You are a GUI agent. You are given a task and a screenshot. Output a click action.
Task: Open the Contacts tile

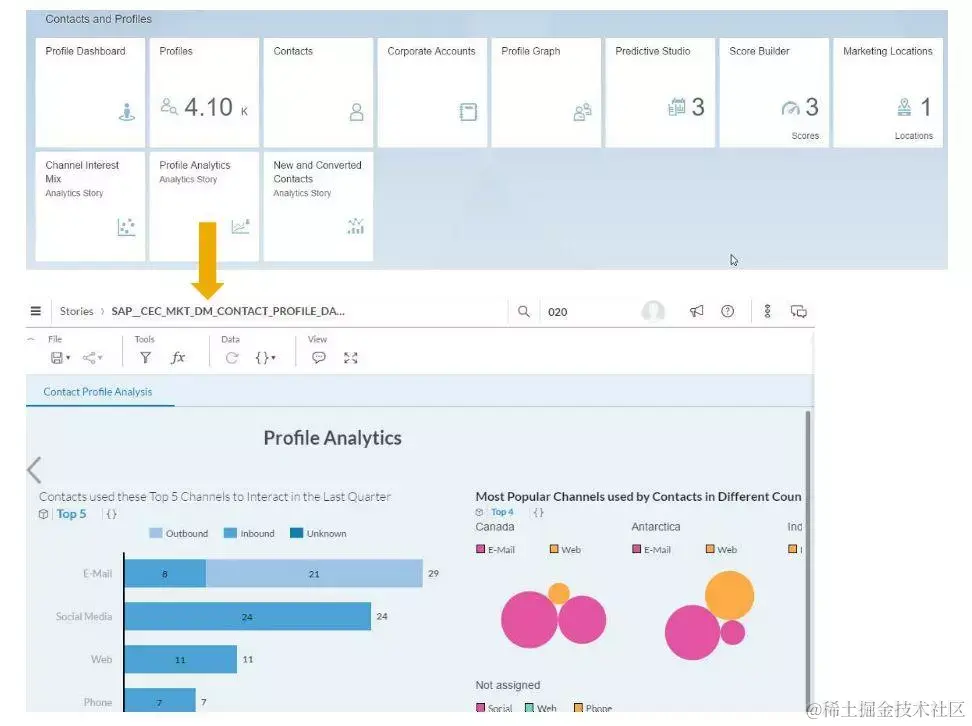coord(318,92)
